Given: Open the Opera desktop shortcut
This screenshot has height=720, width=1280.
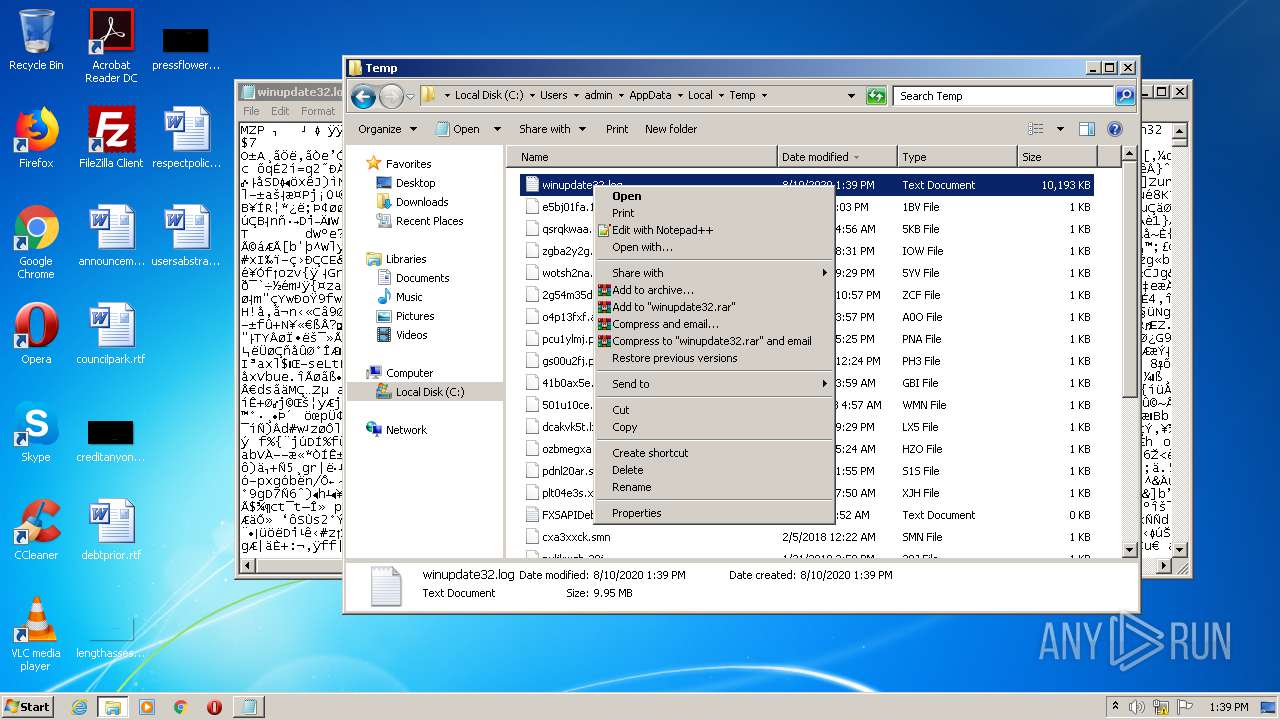Looking at the screenshot, I should click(36, 334).
